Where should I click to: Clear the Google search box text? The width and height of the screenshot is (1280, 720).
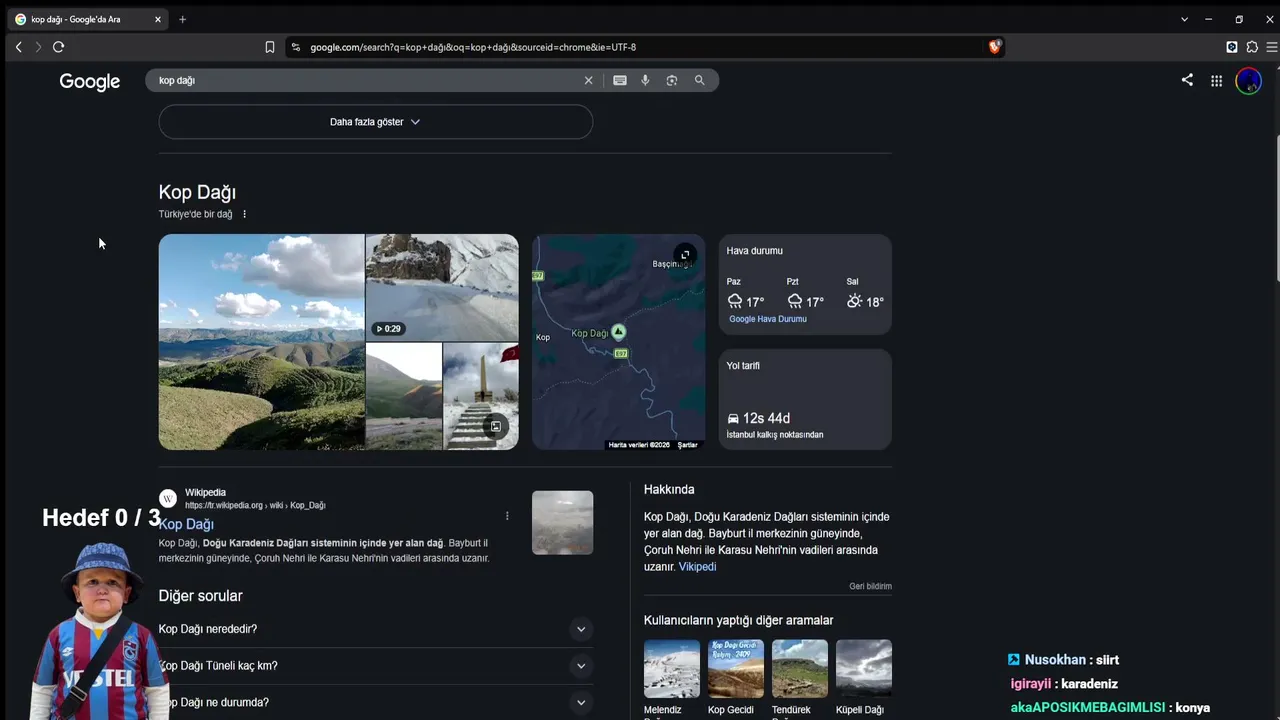pyautogui.click(x=588, y=80)
